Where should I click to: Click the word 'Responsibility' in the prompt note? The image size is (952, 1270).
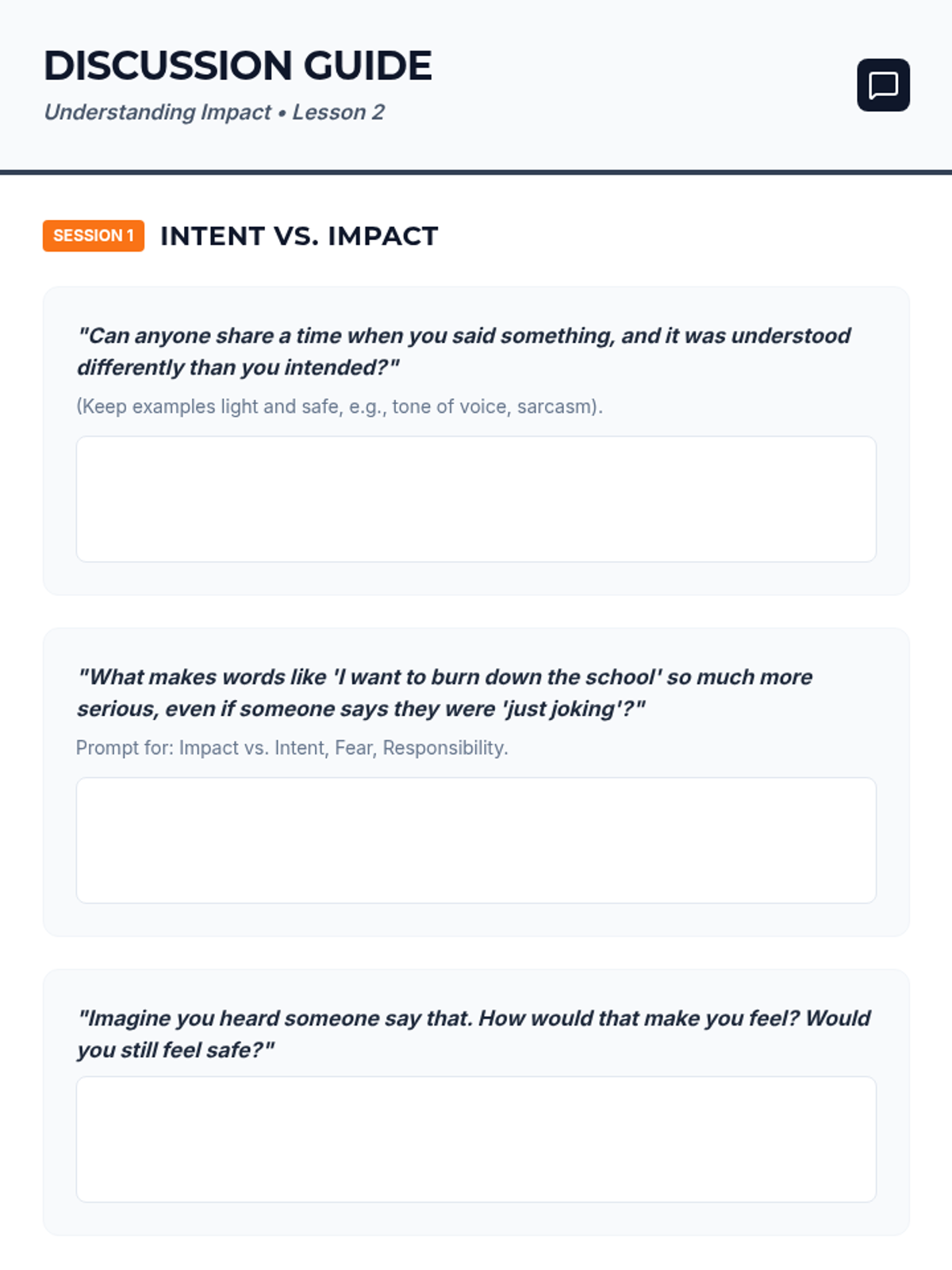coord(443,748)
